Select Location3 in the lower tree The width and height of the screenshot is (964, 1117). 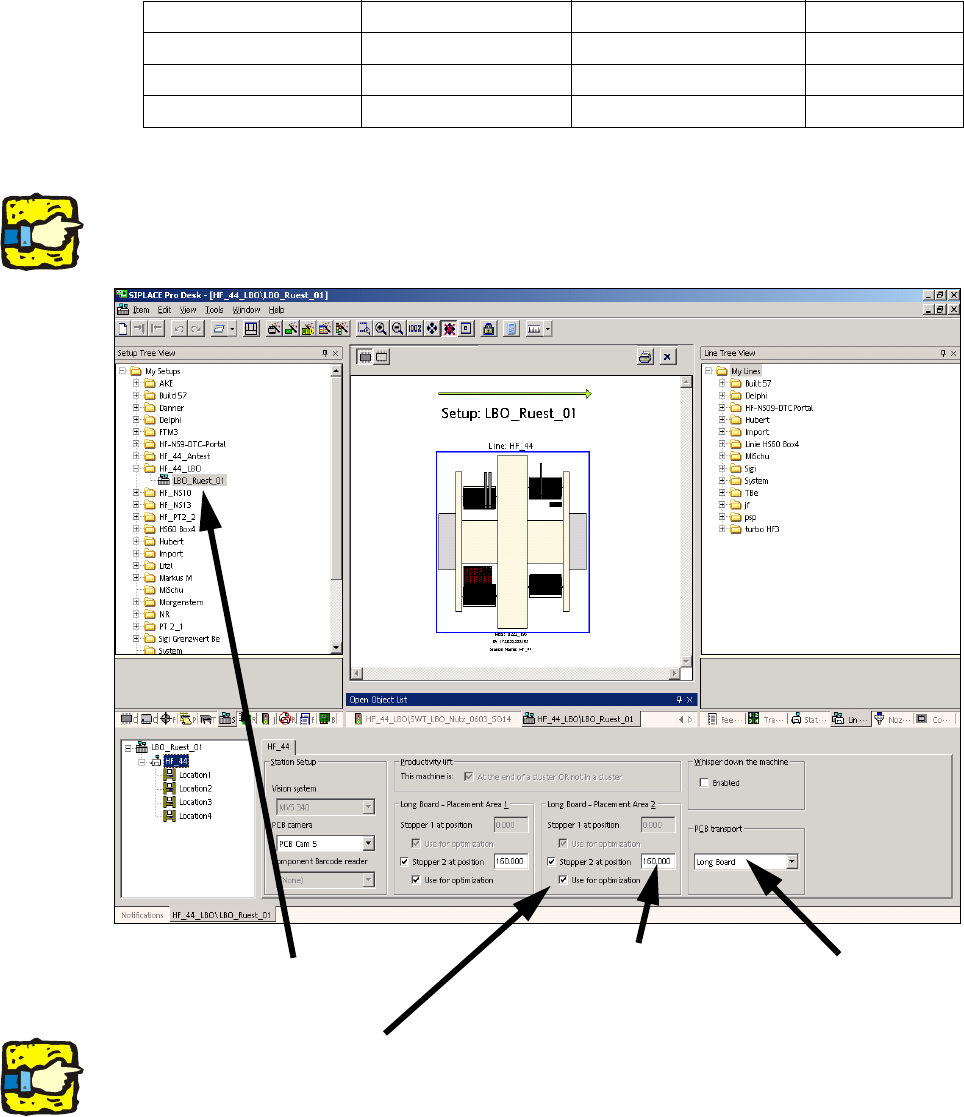click(x=195, y=802)
